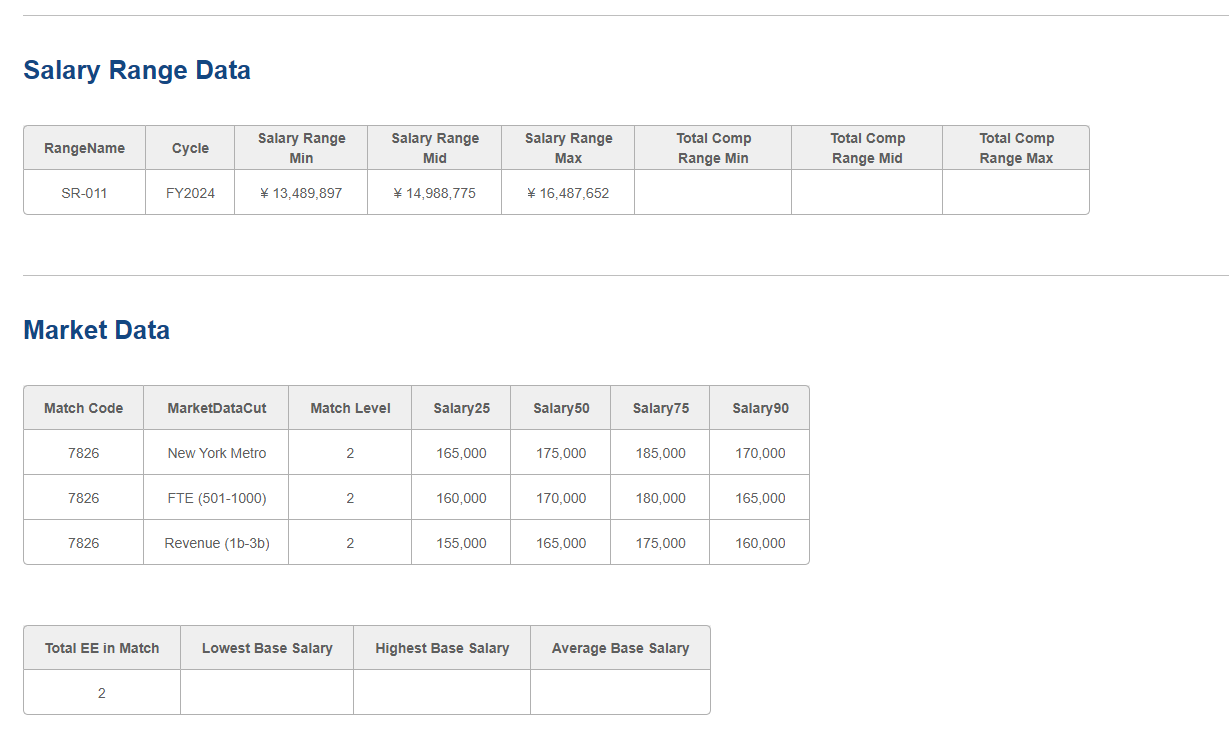This screenshot has width=1229, height=754.
Task: Click the Total EE in Match value 2
Action: (101, 692)
